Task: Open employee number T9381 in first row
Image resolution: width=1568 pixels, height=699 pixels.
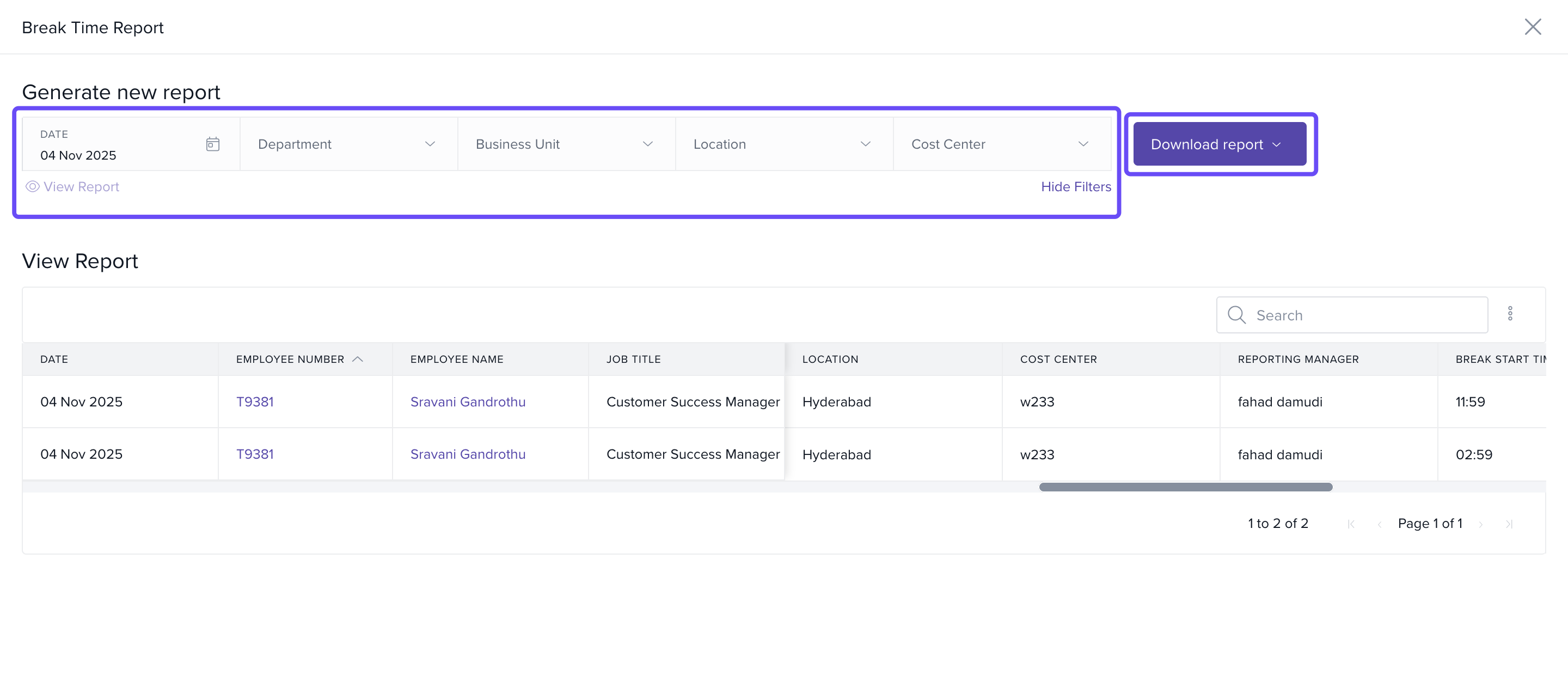Action: [254, 402]
